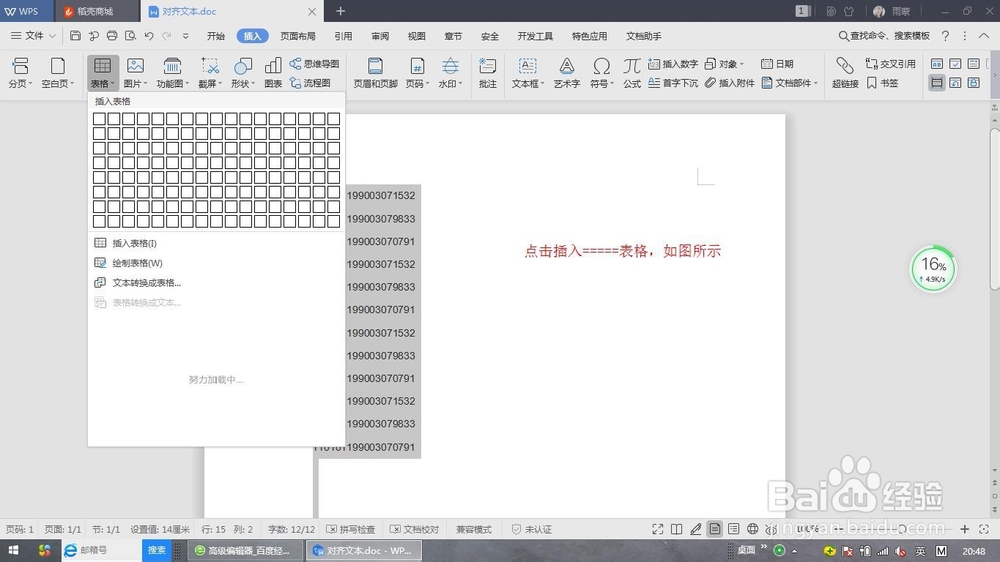Click the zoom in plus button
Viewport: 1000px width, 562px height.
(x=964, y=529)
